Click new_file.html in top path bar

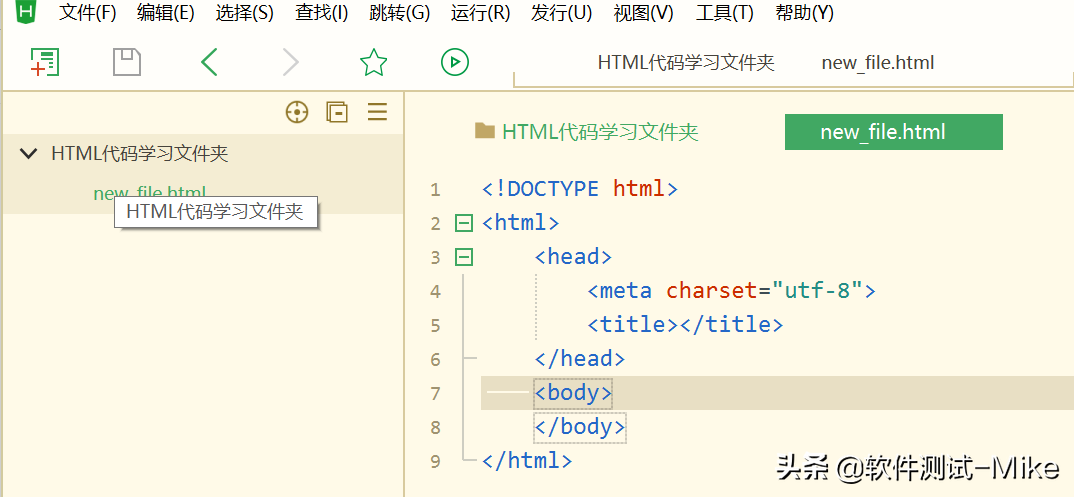[878, 62]
